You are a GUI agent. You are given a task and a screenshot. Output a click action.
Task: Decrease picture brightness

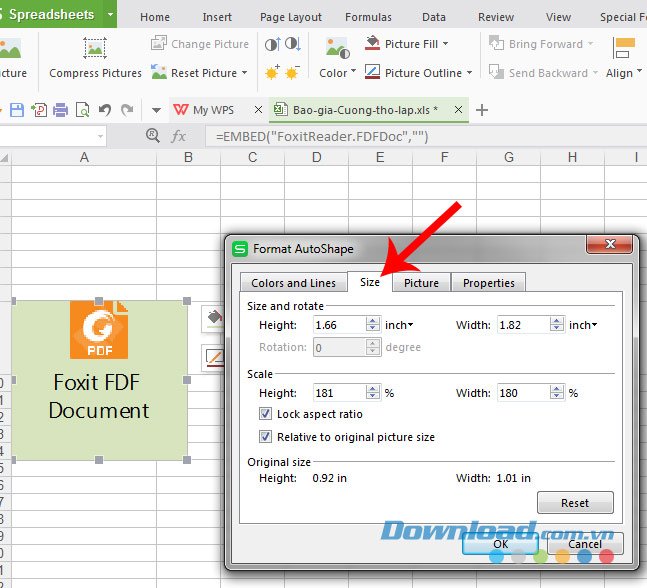(292, 73)
